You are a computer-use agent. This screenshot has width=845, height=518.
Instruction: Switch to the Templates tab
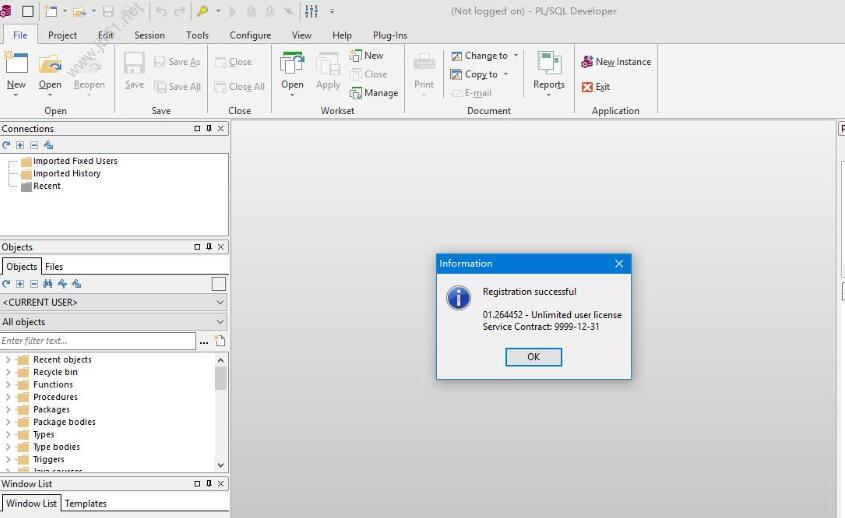point(85,503)
